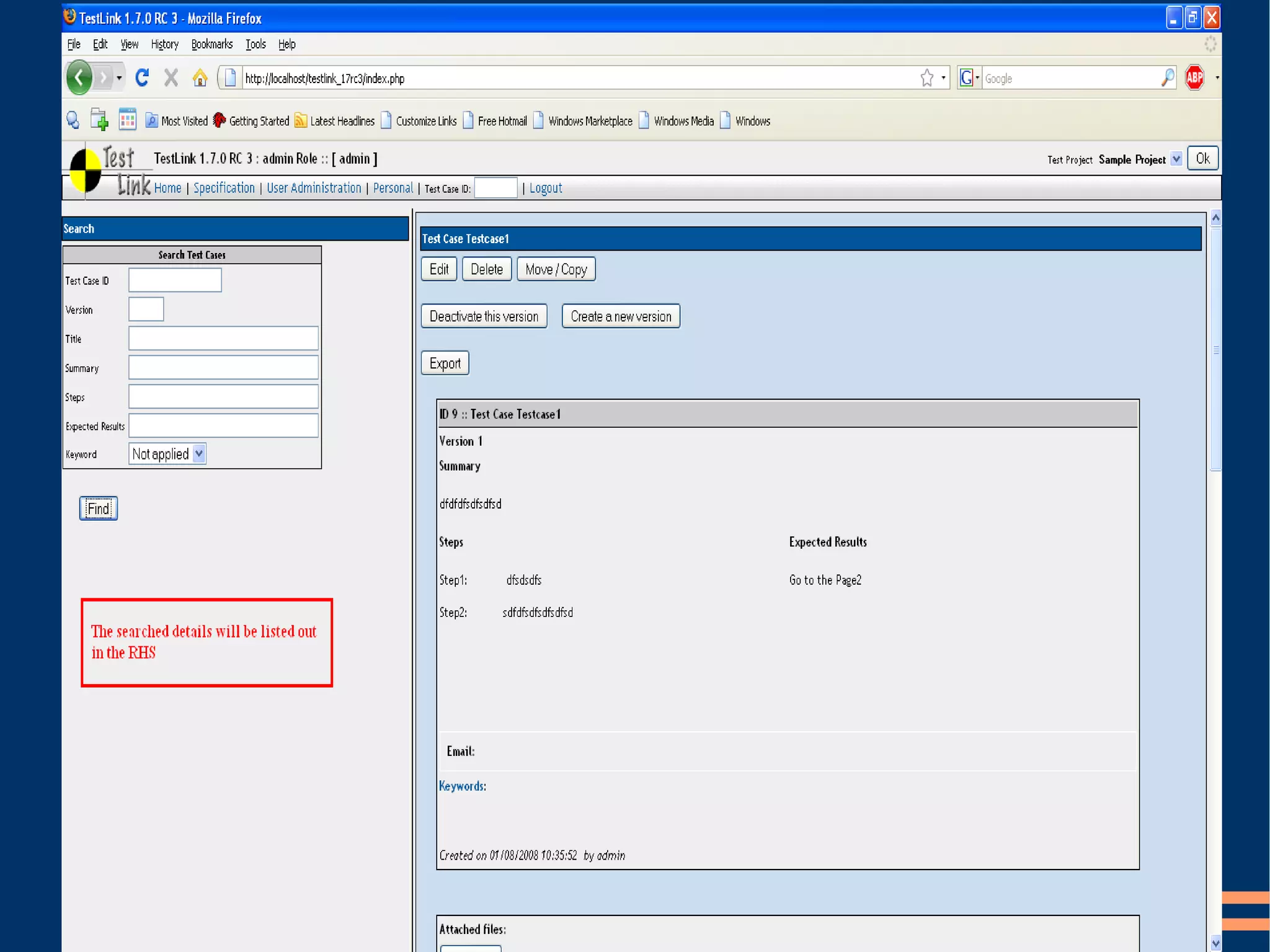Go to the browser Home page icon
Image resolution: width=1270 pixels, height=952 pixels.
(200, 78)
